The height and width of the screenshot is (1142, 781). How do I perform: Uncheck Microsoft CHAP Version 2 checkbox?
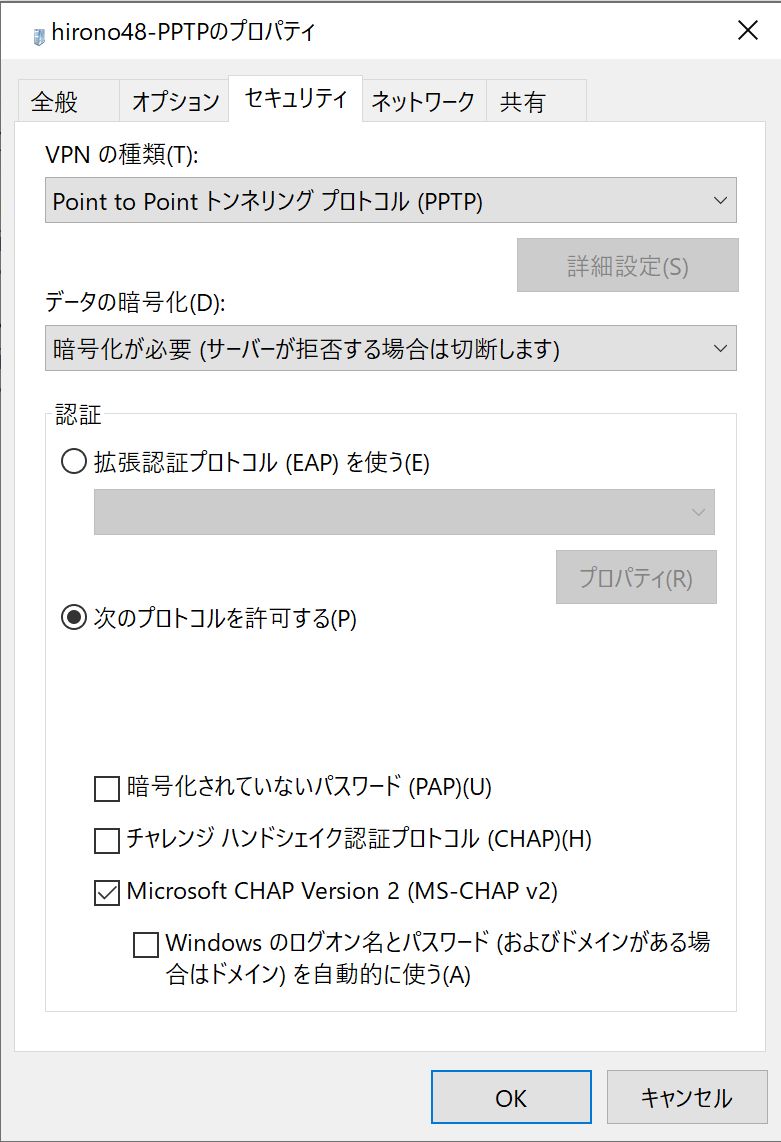click(106, 892)
